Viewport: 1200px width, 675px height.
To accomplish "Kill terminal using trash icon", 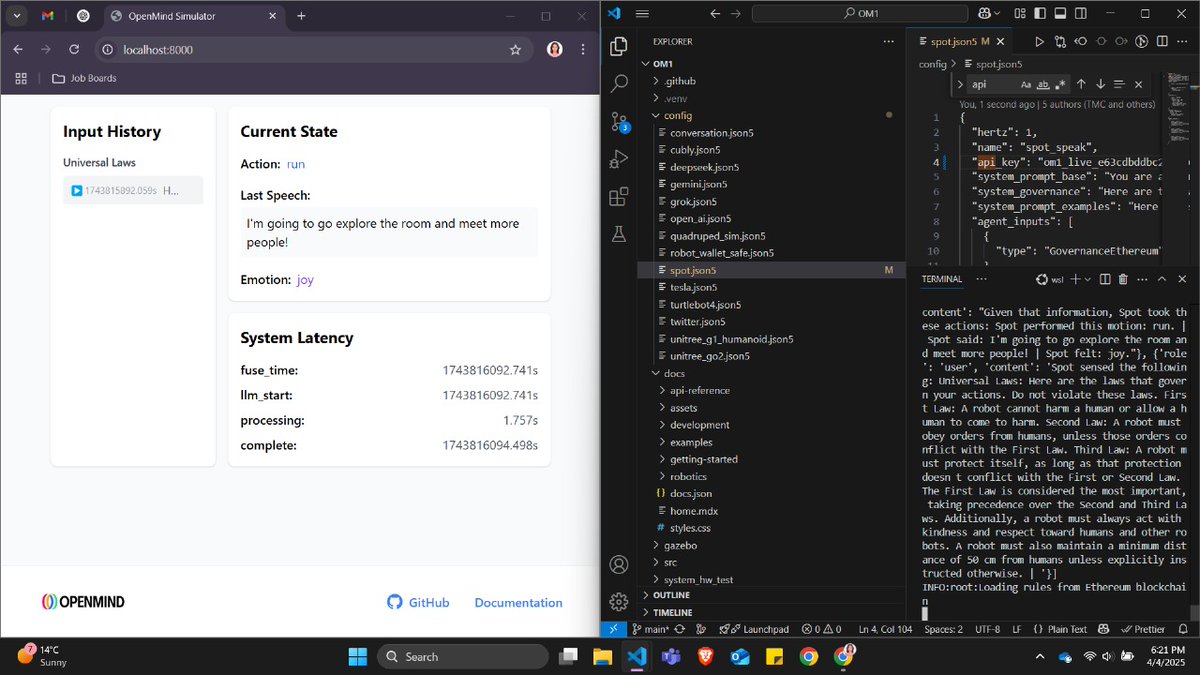I will tap(1123, 279).
